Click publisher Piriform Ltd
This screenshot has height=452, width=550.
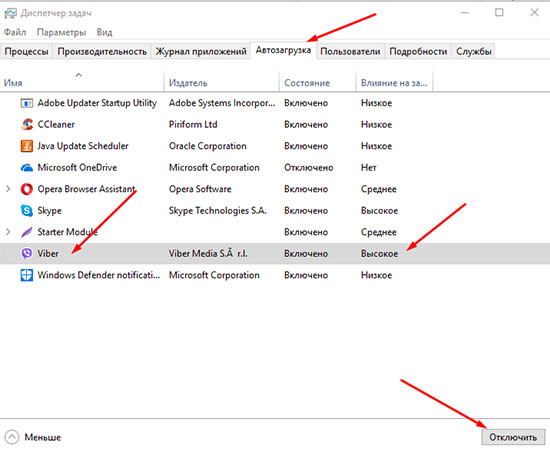pyautogui.click(x=193, y=124)
